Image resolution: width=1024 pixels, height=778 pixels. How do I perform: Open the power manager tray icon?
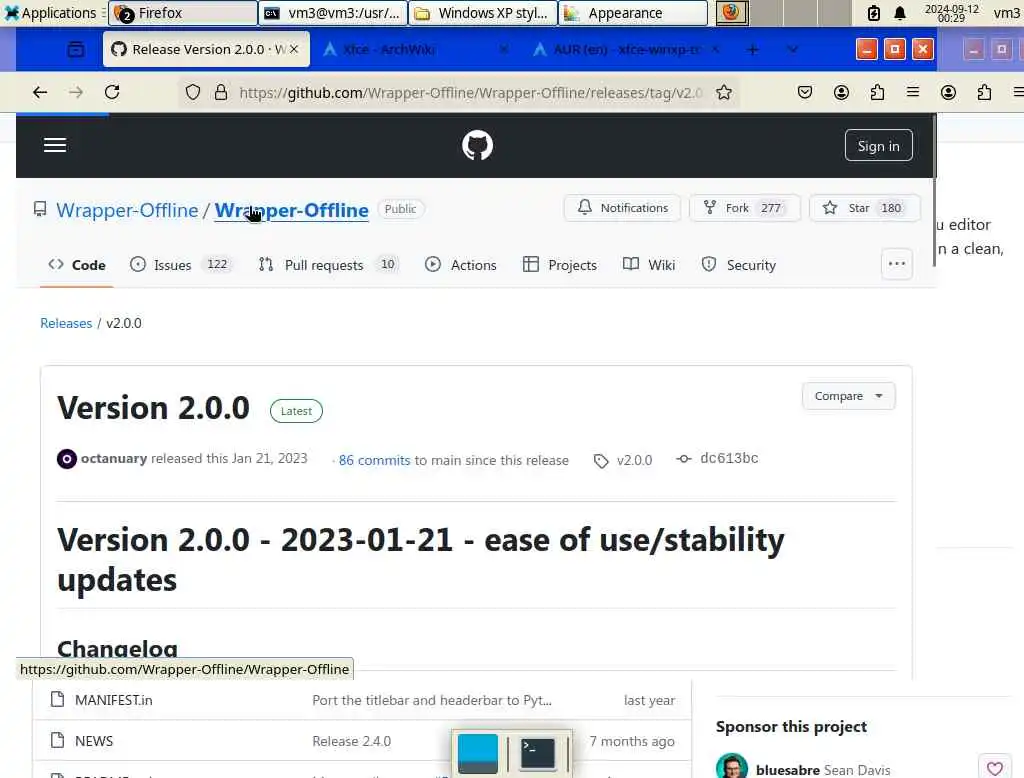coord(873,13)
